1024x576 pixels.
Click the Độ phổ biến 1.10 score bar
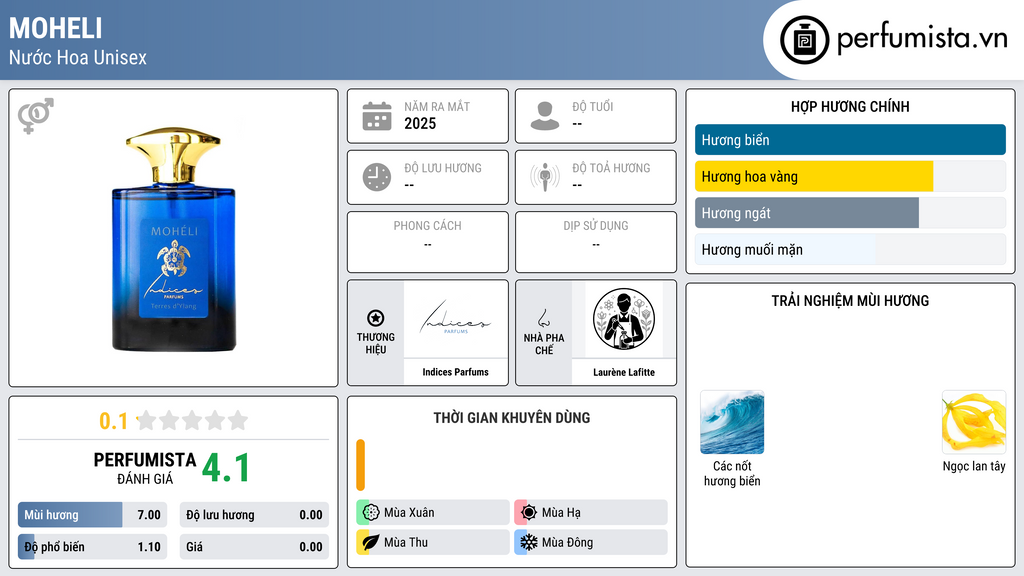(x=92, y=547)
